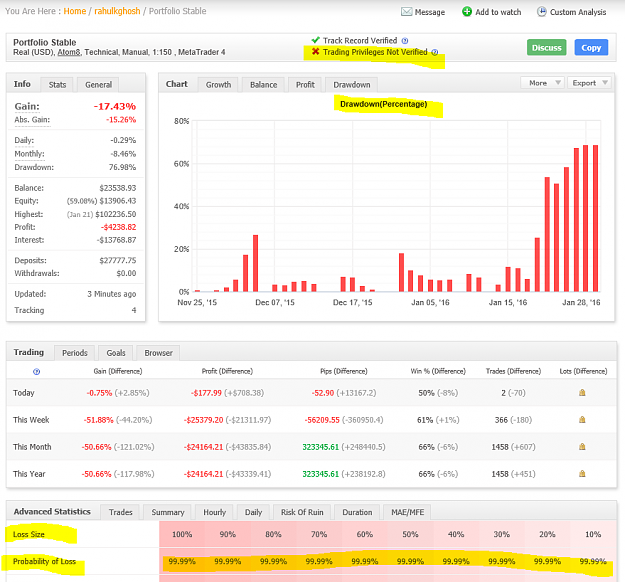625x582 pixels.
Task: Click the Deposits value $27777.75
Action: [x=118, y=260]
